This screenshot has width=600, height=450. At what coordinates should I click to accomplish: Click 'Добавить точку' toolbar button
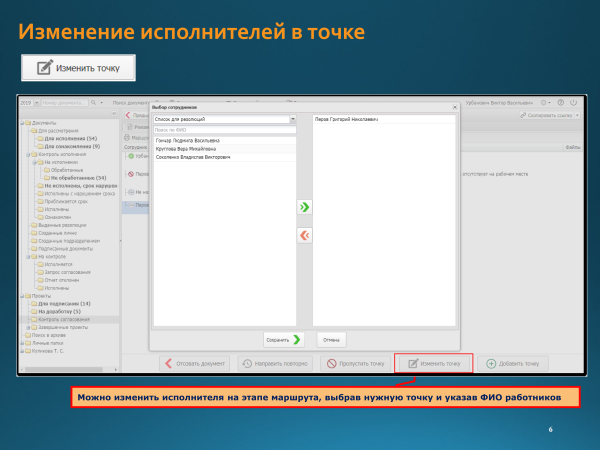(x=514, y=363)
